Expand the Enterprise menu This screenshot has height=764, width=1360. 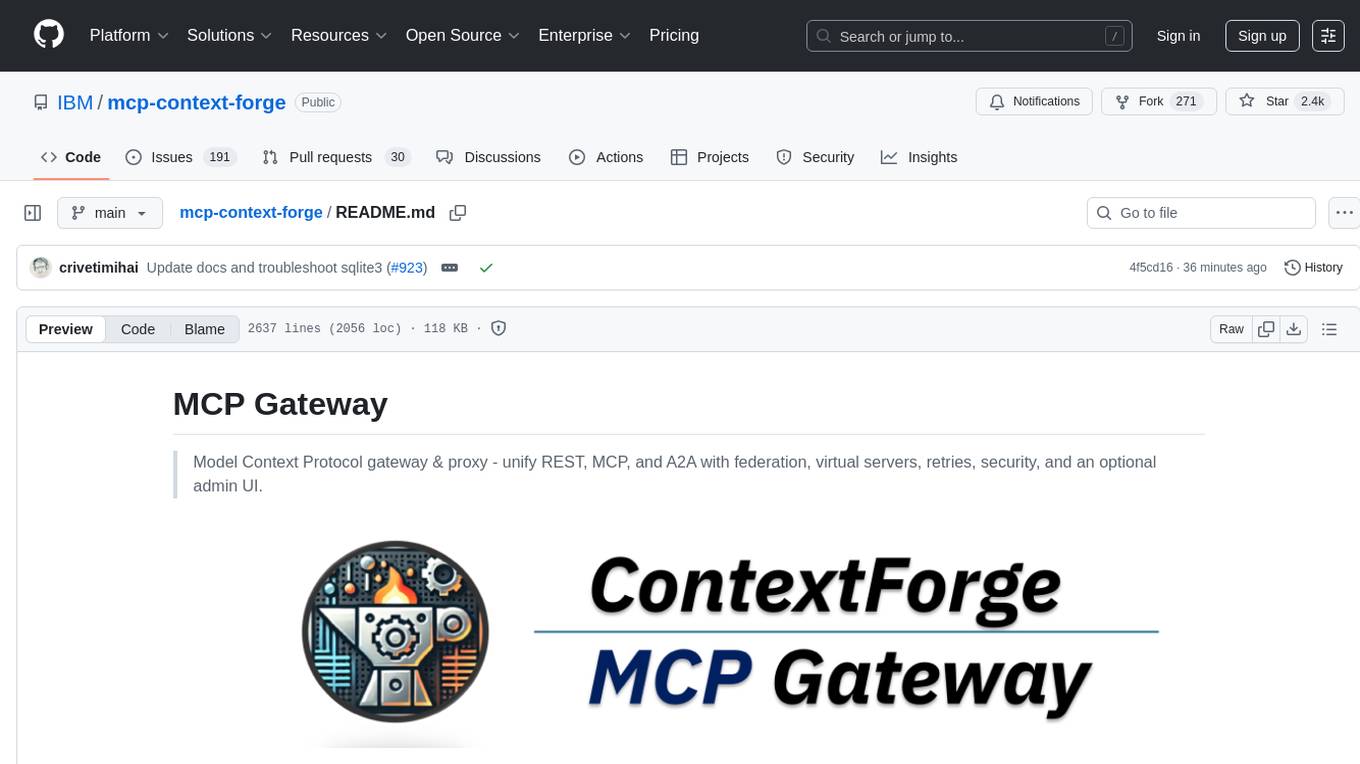(584, 35)
